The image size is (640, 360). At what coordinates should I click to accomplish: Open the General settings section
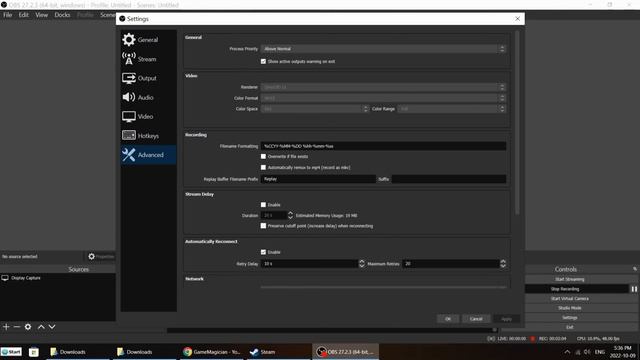tap(149, 40)
